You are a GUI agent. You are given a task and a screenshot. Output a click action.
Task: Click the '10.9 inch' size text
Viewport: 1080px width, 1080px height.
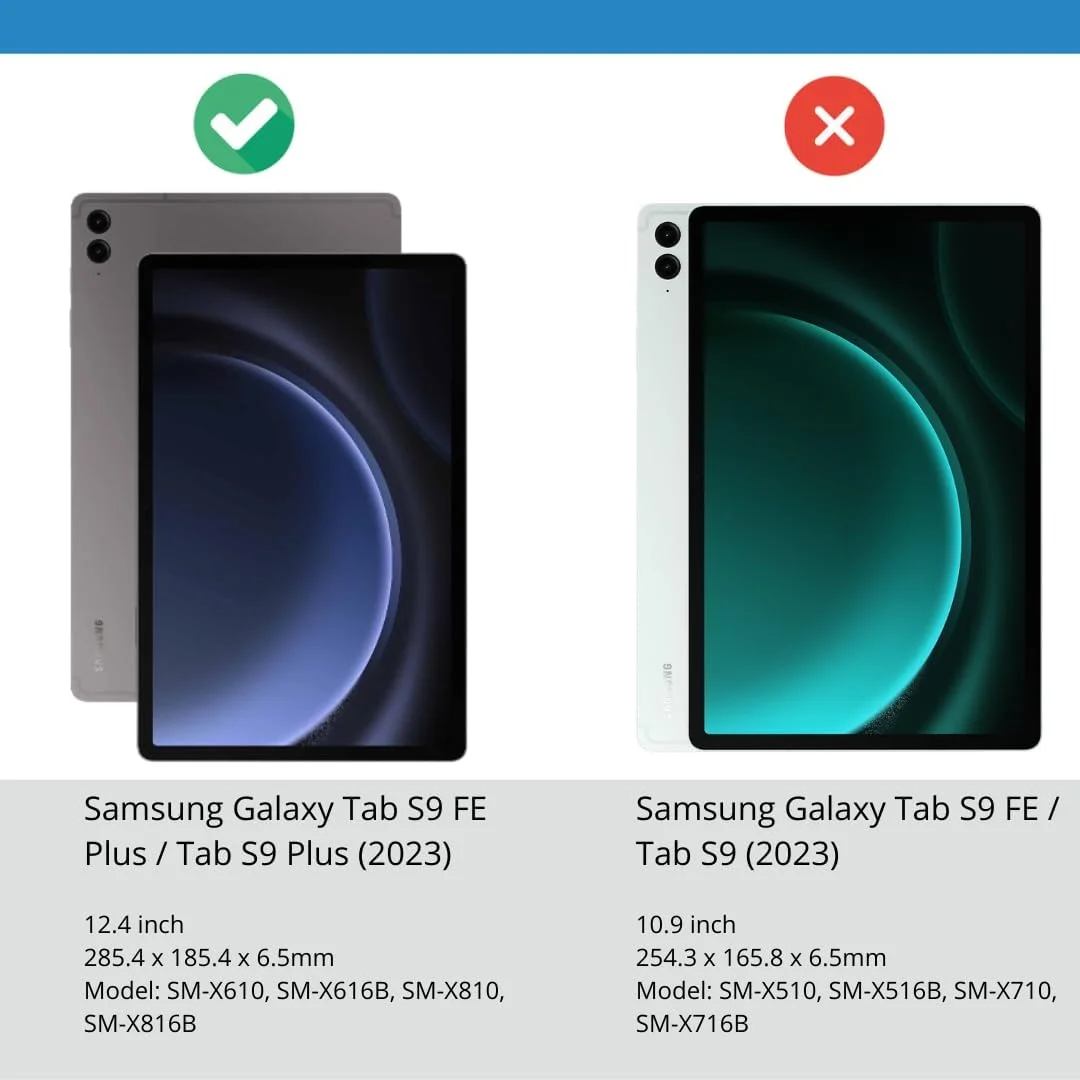686,924
